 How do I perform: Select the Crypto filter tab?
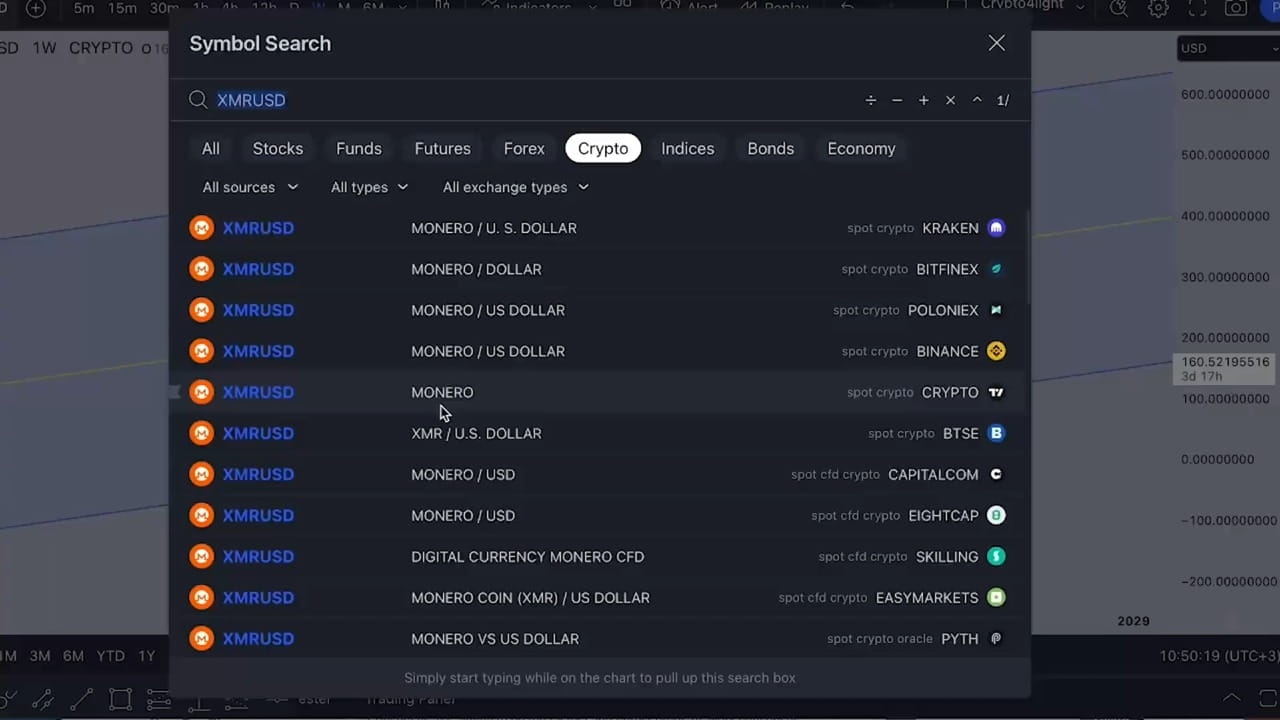point(603,148)
